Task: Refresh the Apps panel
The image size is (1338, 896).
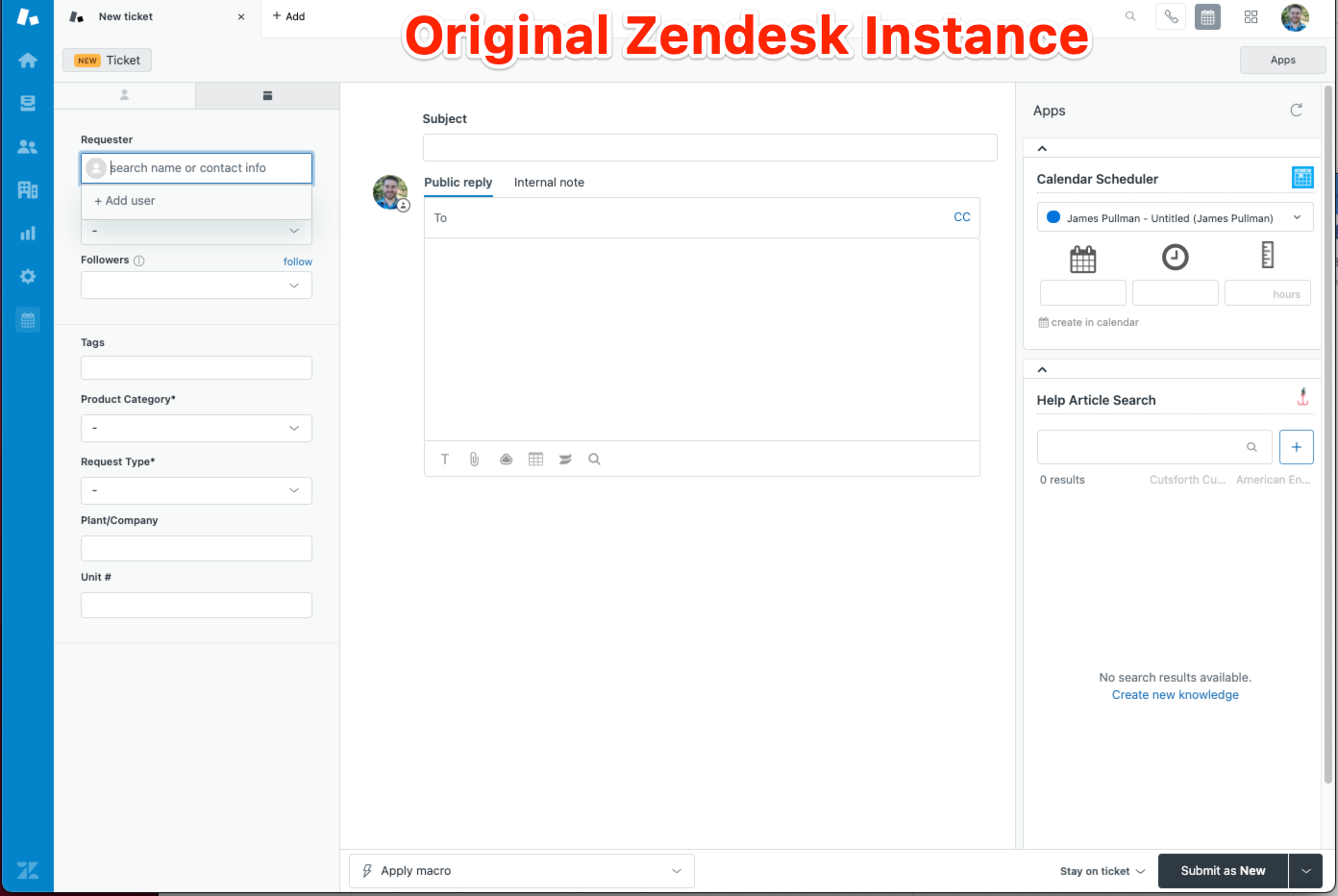Action: tap(1296, 111)
